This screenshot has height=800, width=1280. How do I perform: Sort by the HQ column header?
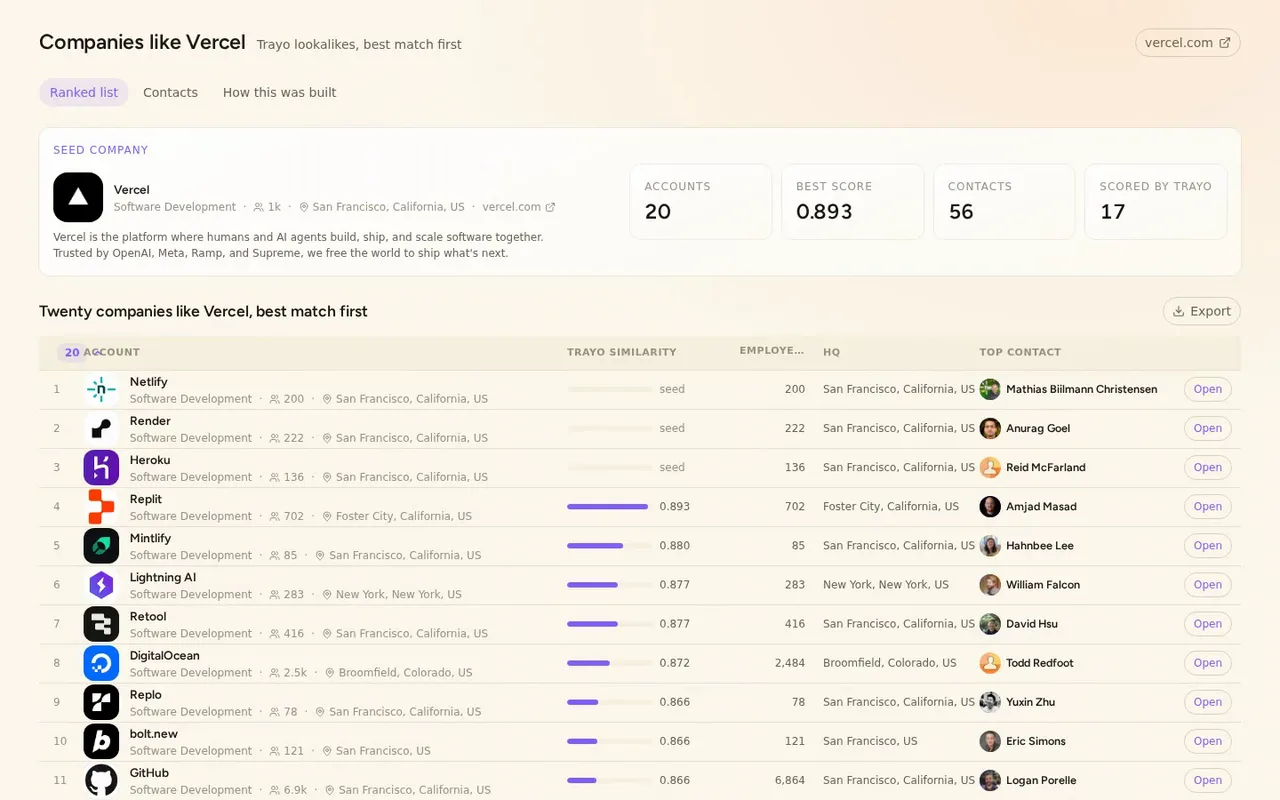click(x=831, y=352)
